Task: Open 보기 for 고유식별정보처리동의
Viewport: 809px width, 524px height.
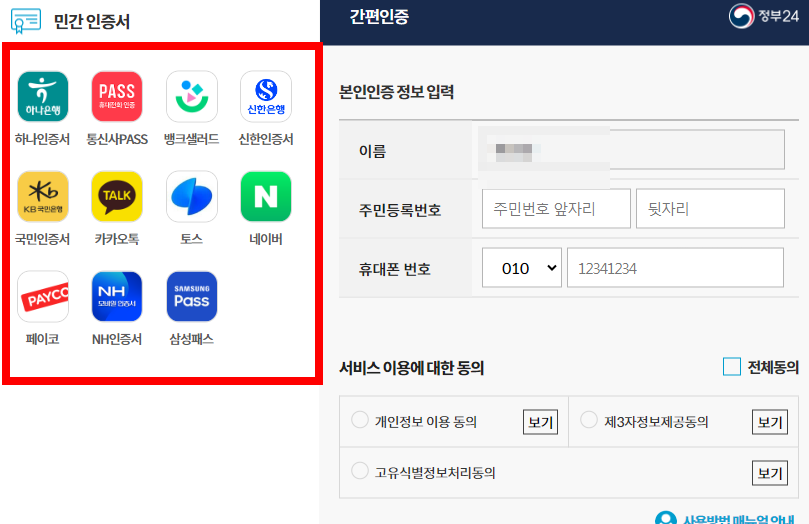Action: pos(770,473)
